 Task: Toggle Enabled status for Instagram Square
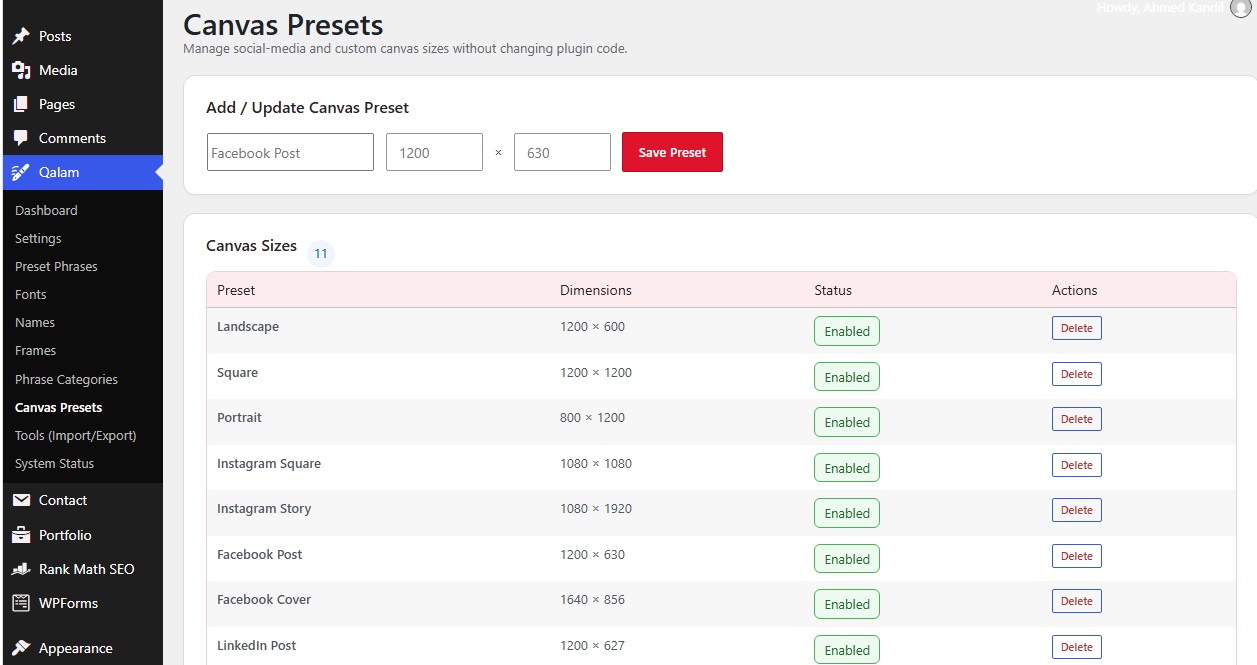point(847,468)
